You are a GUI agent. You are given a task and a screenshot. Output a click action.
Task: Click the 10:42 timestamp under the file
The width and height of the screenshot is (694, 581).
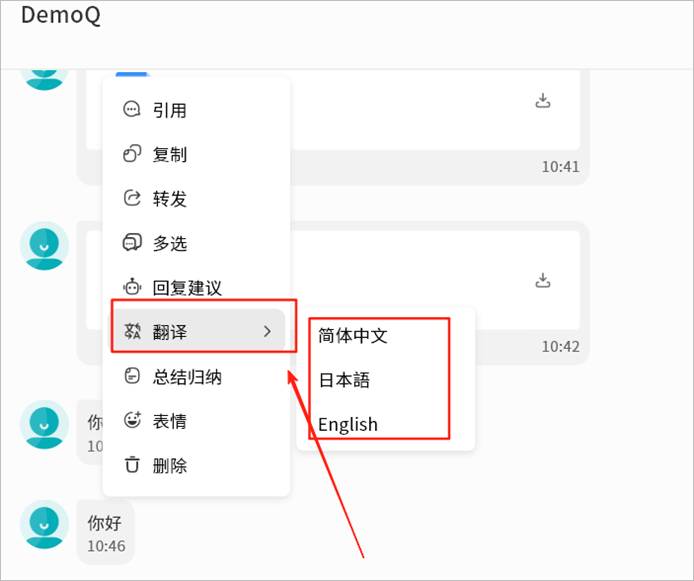click(560, 347)
